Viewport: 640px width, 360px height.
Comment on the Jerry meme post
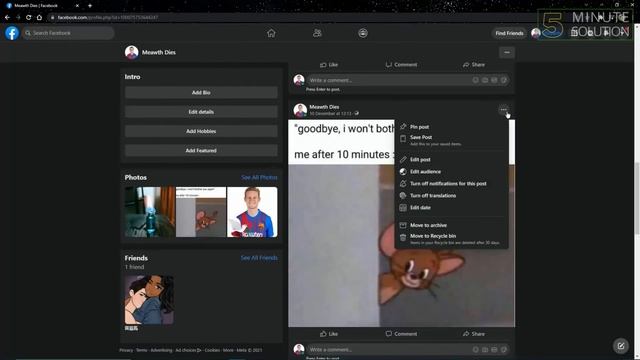401,334
